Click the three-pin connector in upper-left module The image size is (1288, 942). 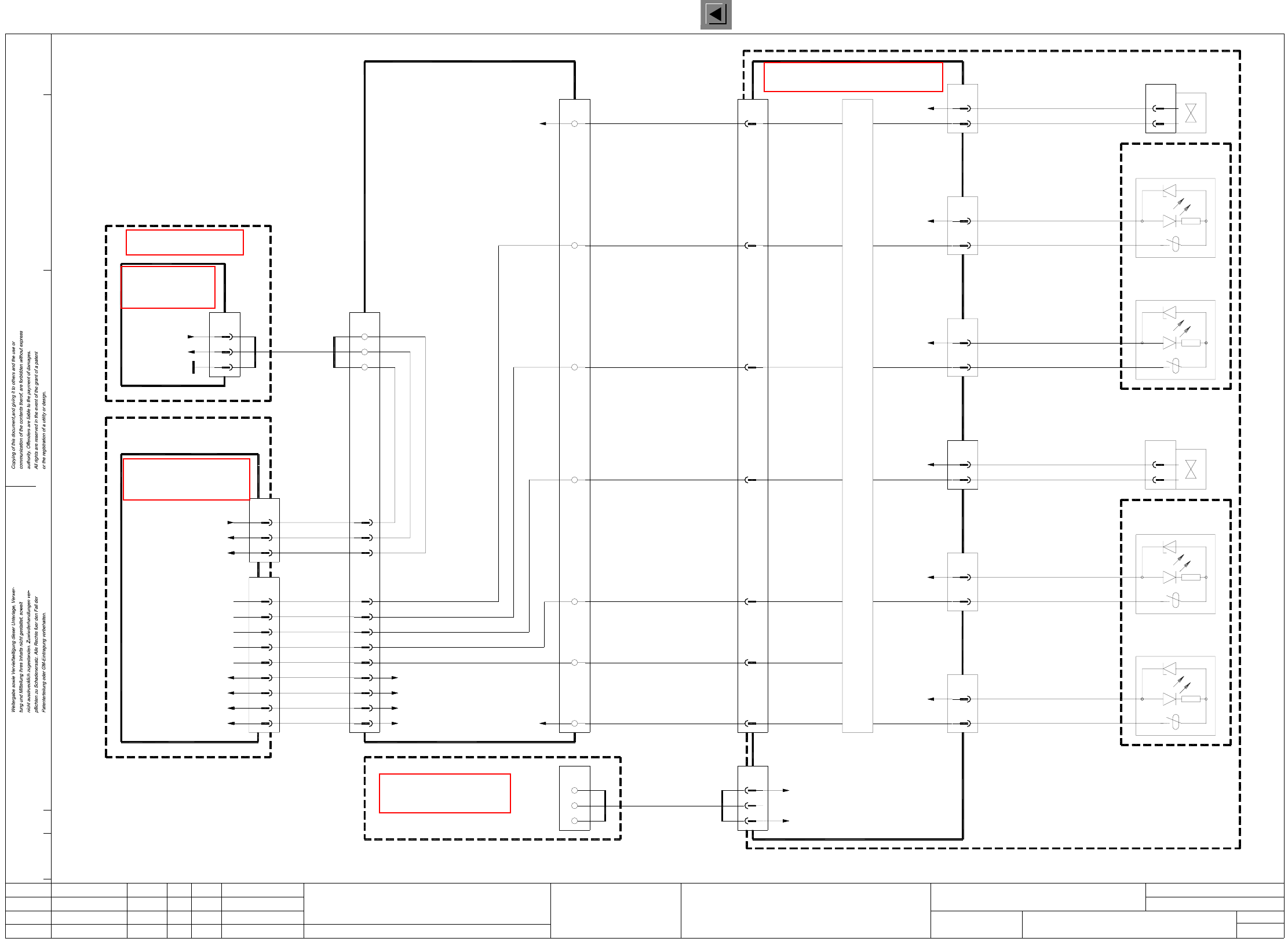(x=224, y=345)
